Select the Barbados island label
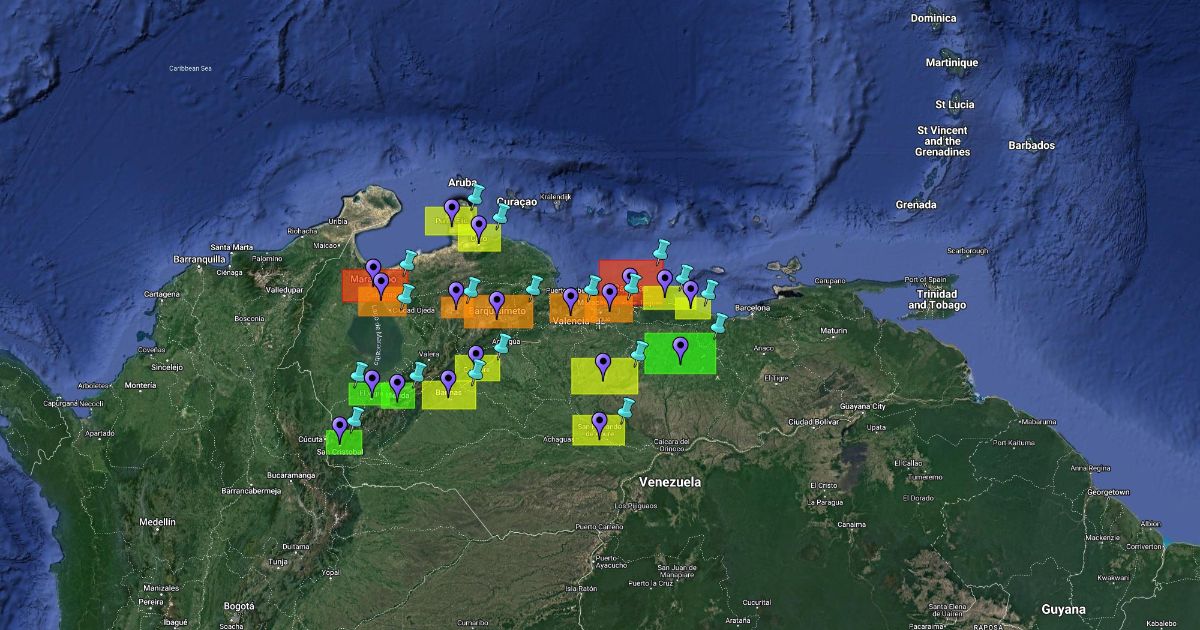Viewport: 1200px width, 630px height. pos(1031,146)
